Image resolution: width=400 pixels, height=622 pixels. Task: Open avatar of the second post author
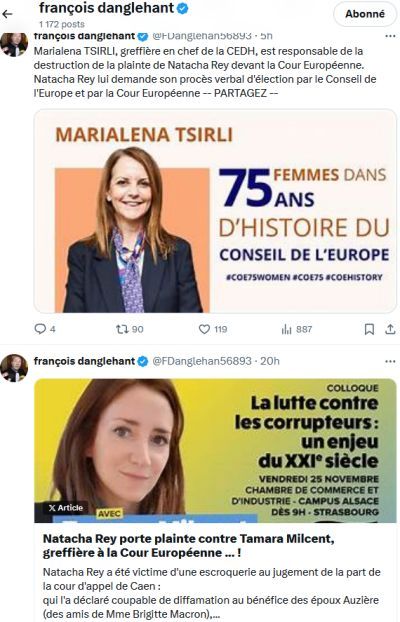coord(14,368)
